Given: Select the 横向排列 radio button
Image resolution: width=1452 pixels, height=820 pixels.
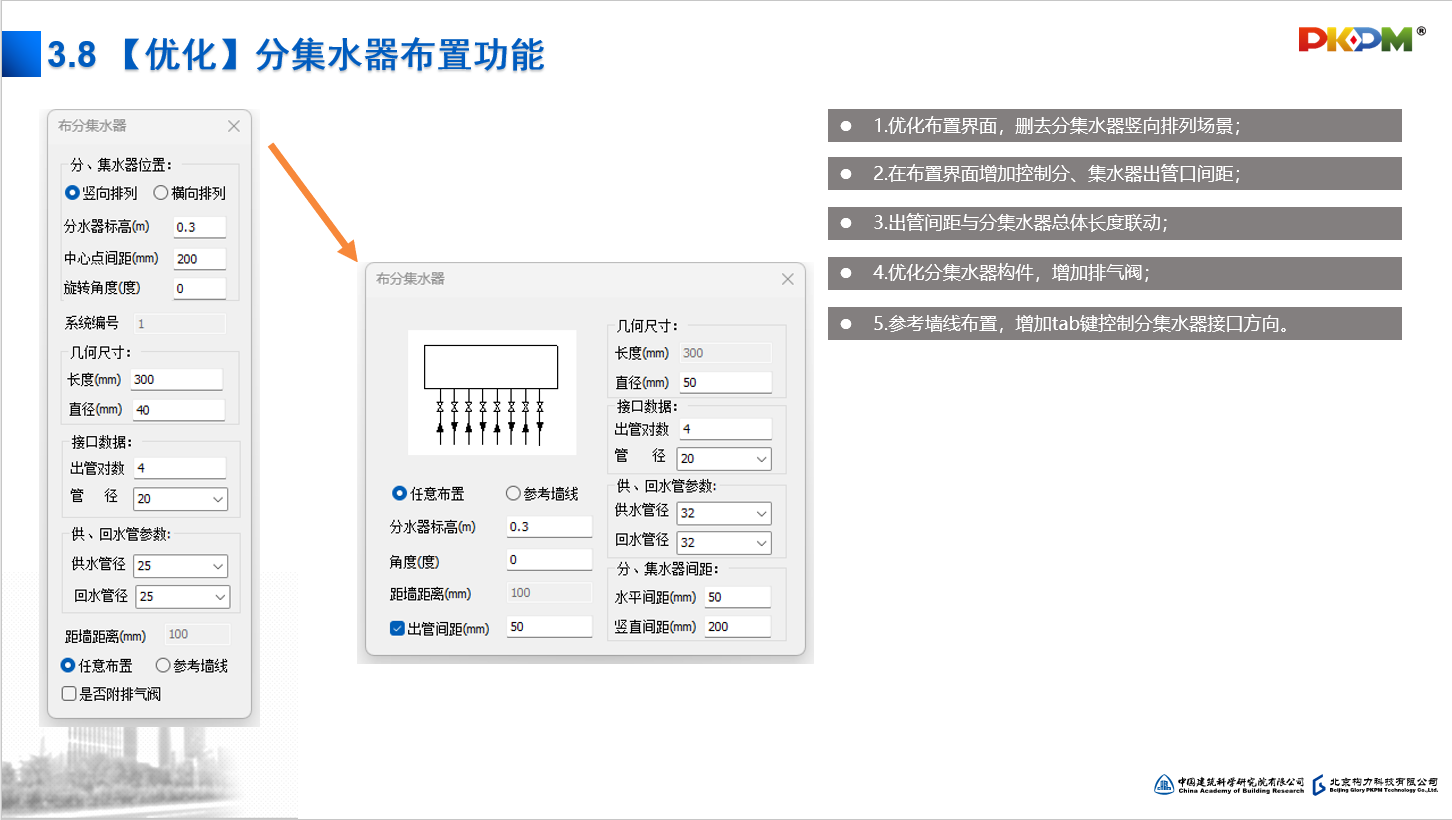Looking at the screenshot, I should [189, 193].
